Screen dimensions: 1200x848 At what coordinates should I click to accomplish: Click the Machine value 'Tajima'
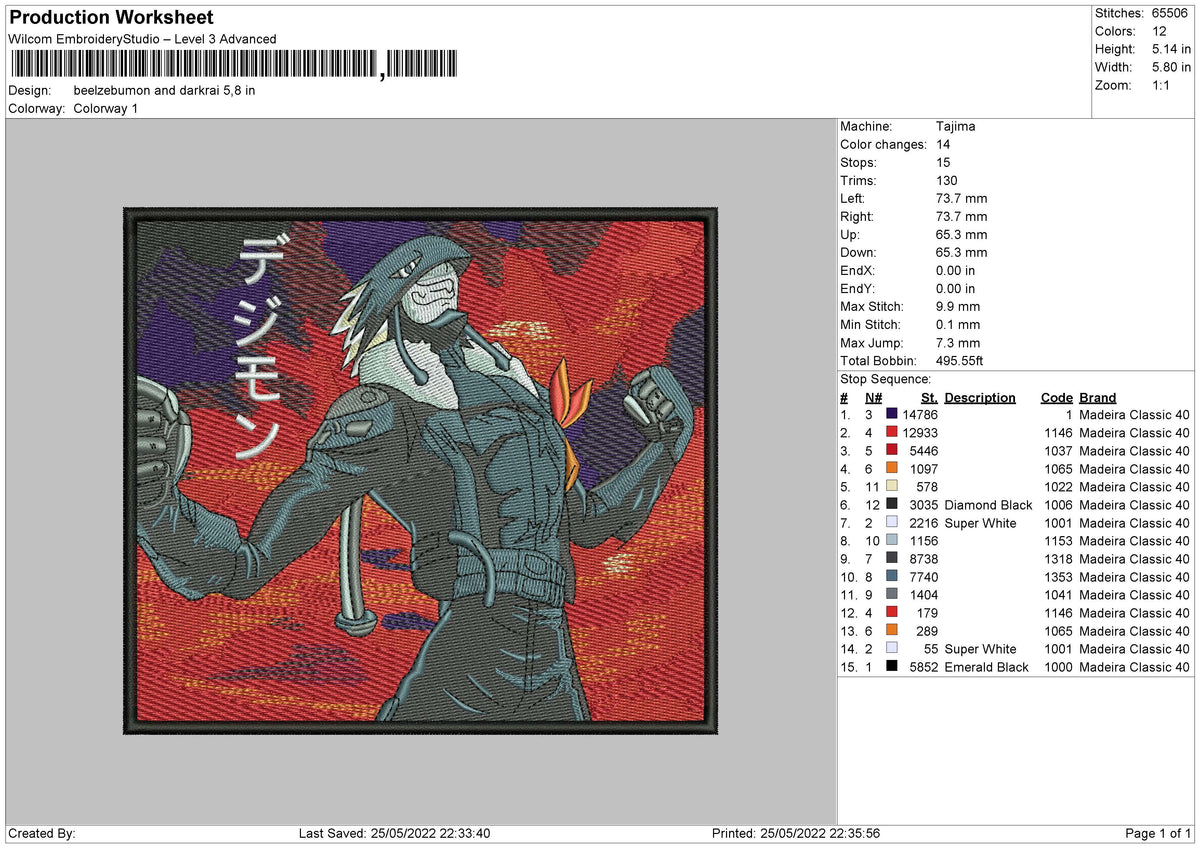[956, 126]
